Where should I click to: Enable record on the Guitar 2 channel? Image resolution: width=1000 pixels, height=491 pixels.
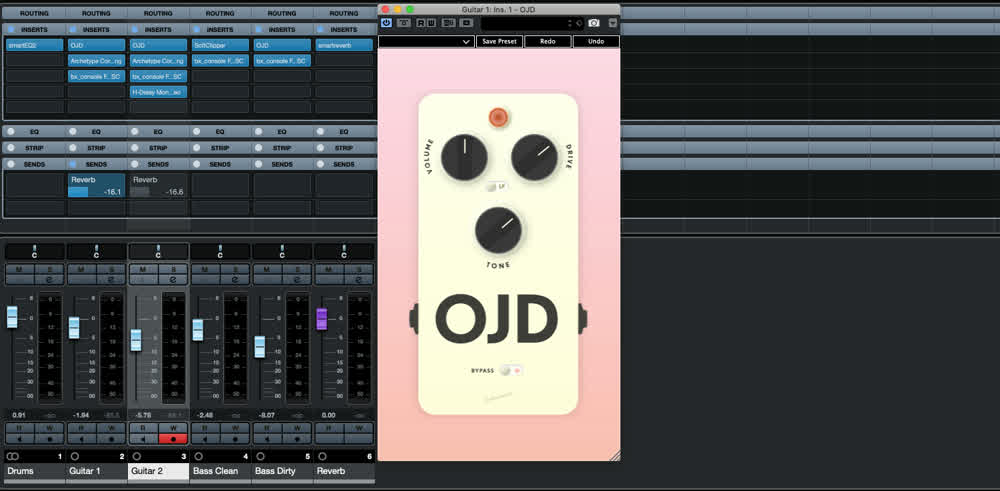[173, 439]
